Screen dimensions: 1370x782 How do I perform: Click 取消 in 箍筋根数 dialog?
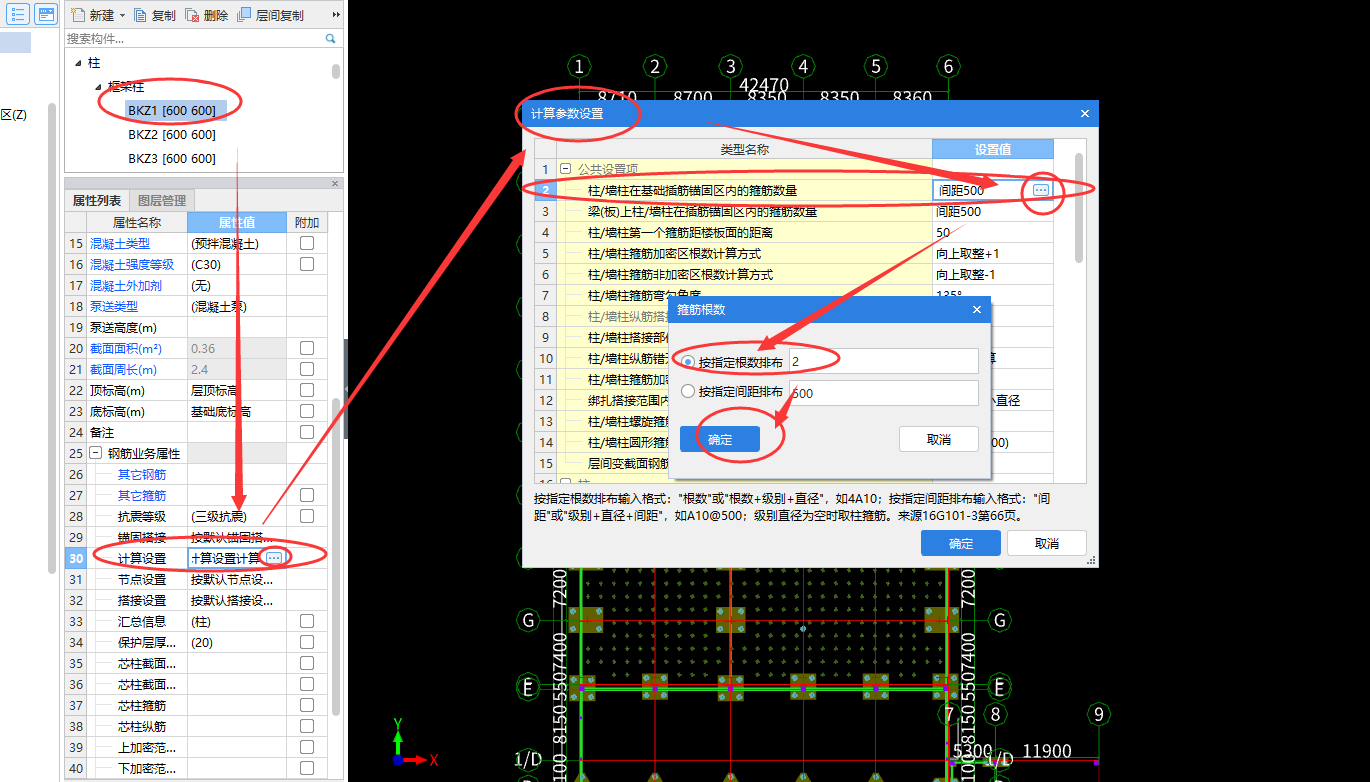(938, 439)
